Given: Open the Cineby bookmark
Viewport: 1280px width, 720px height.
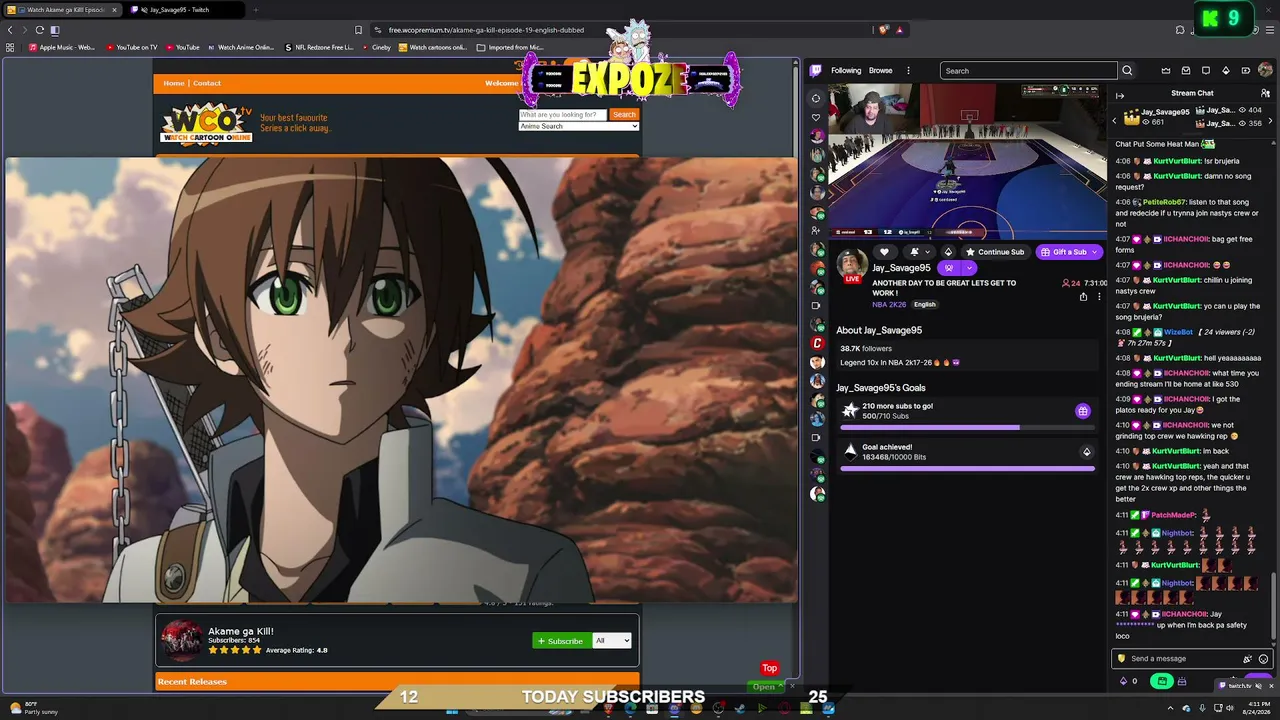Looking at the screenshot, I should tap(376, 47).
